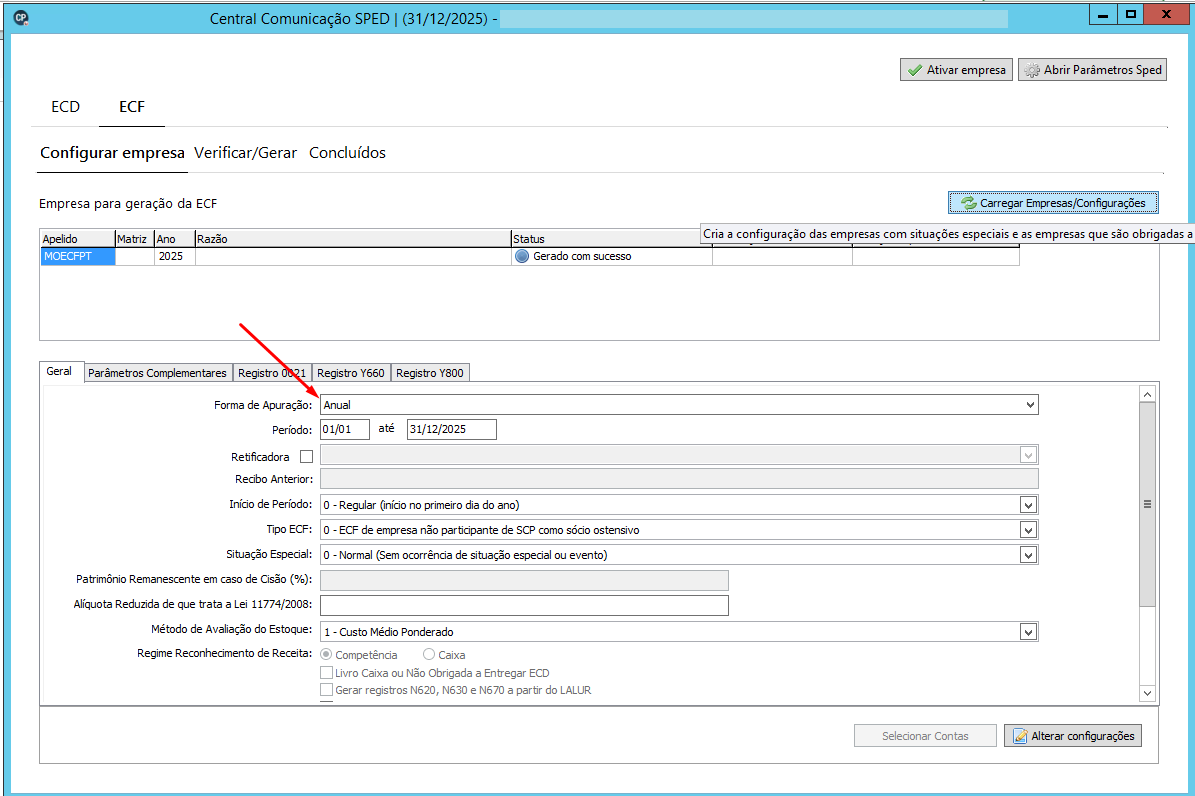Switch to the ECD tab

click(x=66, y=107)
